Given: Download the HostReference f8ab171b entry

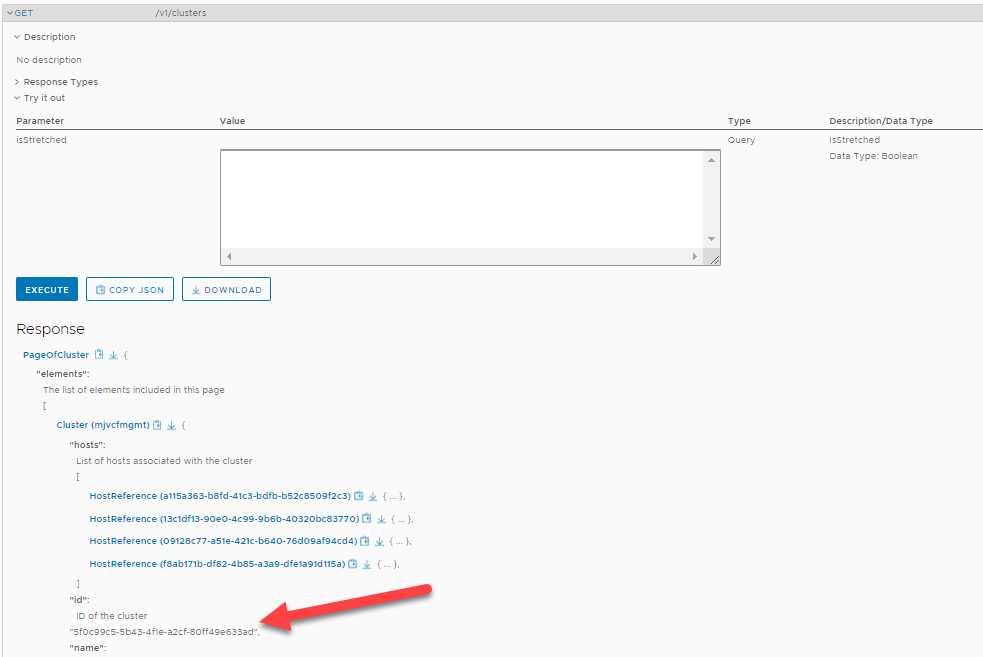Looking at the screenshot, I should 368,564.
